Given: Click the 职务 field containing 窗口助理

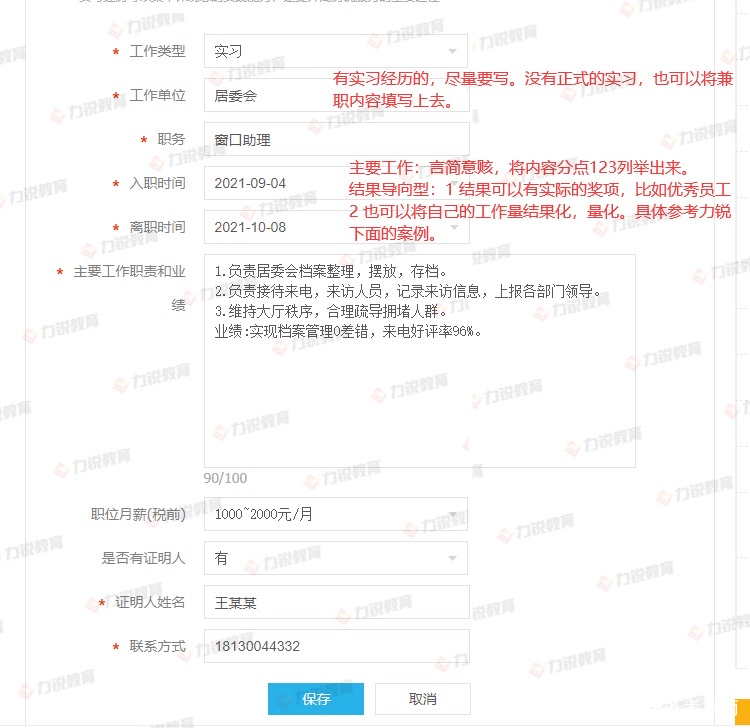Looking at the screenshot, I should (337, 139).
